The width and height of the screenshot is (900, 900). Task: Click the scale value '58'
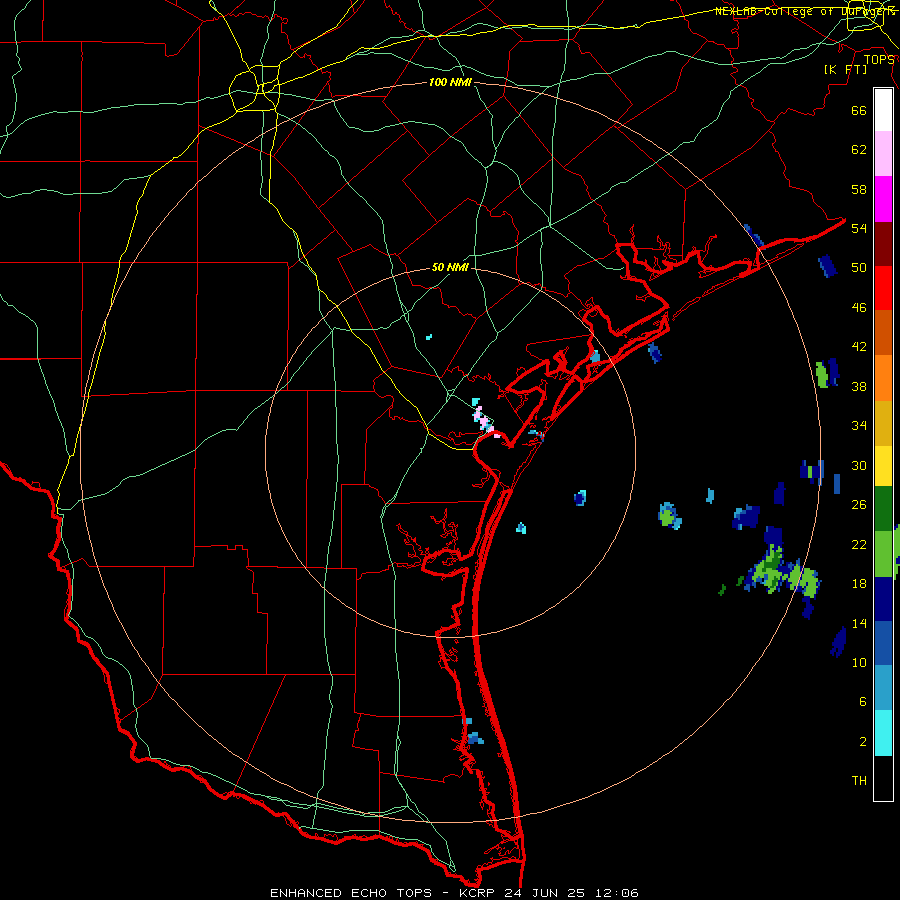pyautogui.click(x=859, y=189)
